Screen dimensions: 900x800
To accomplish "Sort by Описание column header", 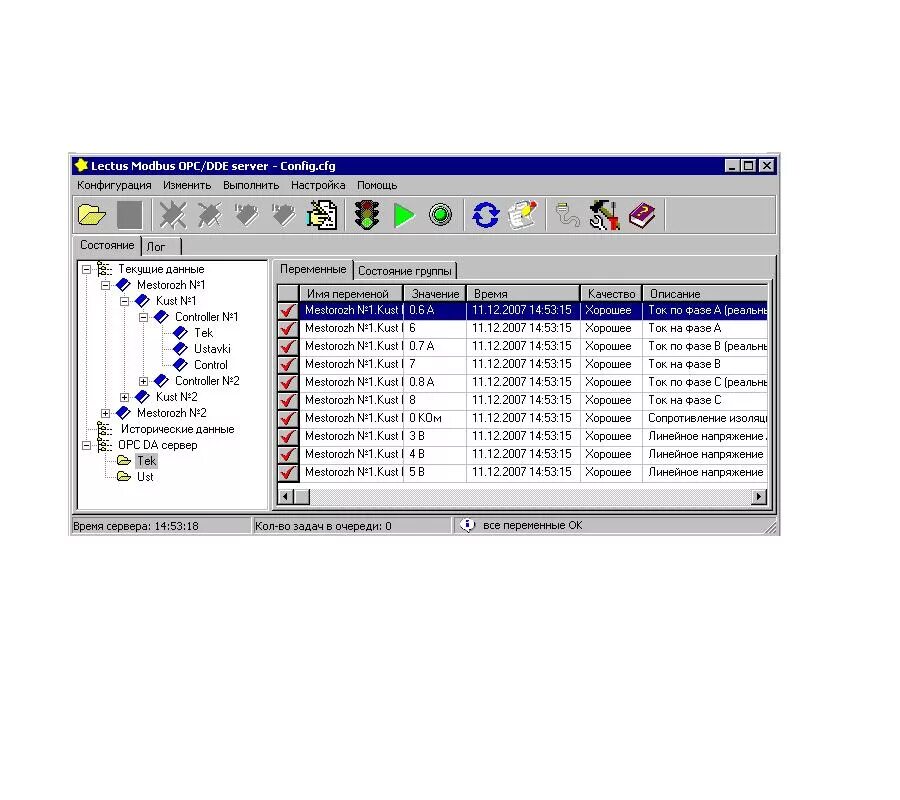I will (x=705, y=294).
